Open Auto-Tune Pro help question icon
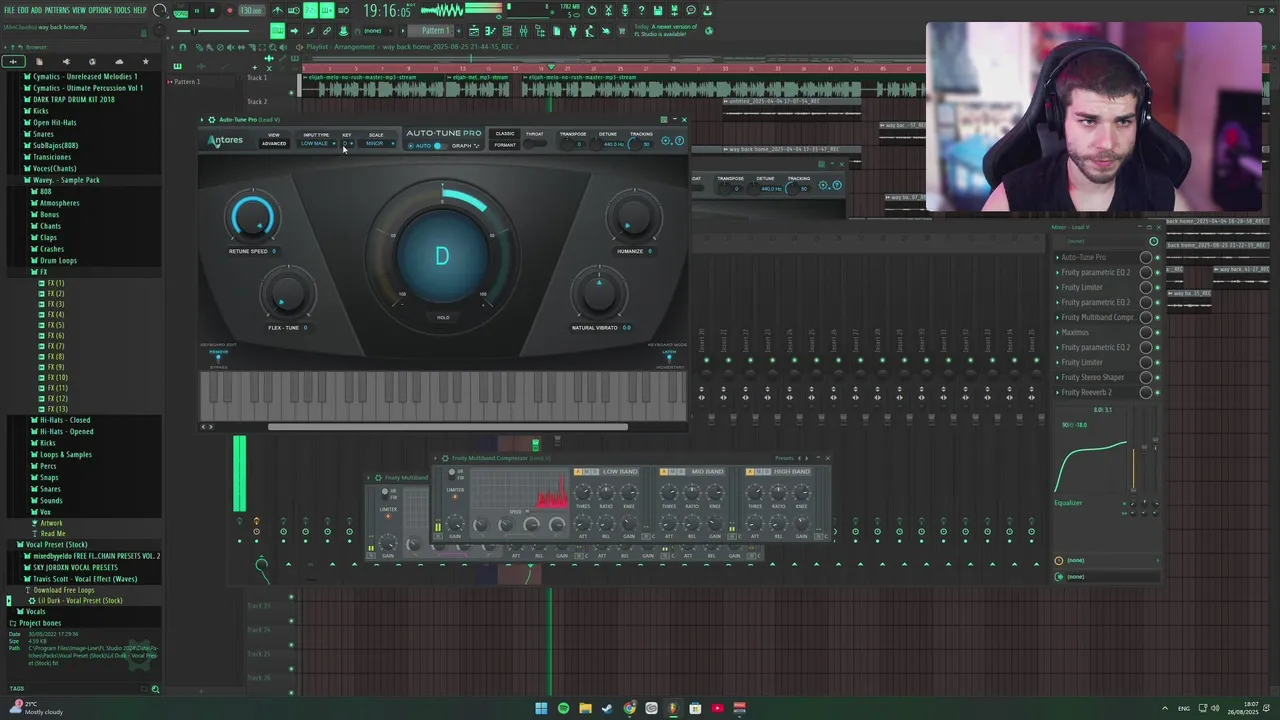Image resolution: width=1280 pixels, height=720 pixels. click(x=679, y=141)
